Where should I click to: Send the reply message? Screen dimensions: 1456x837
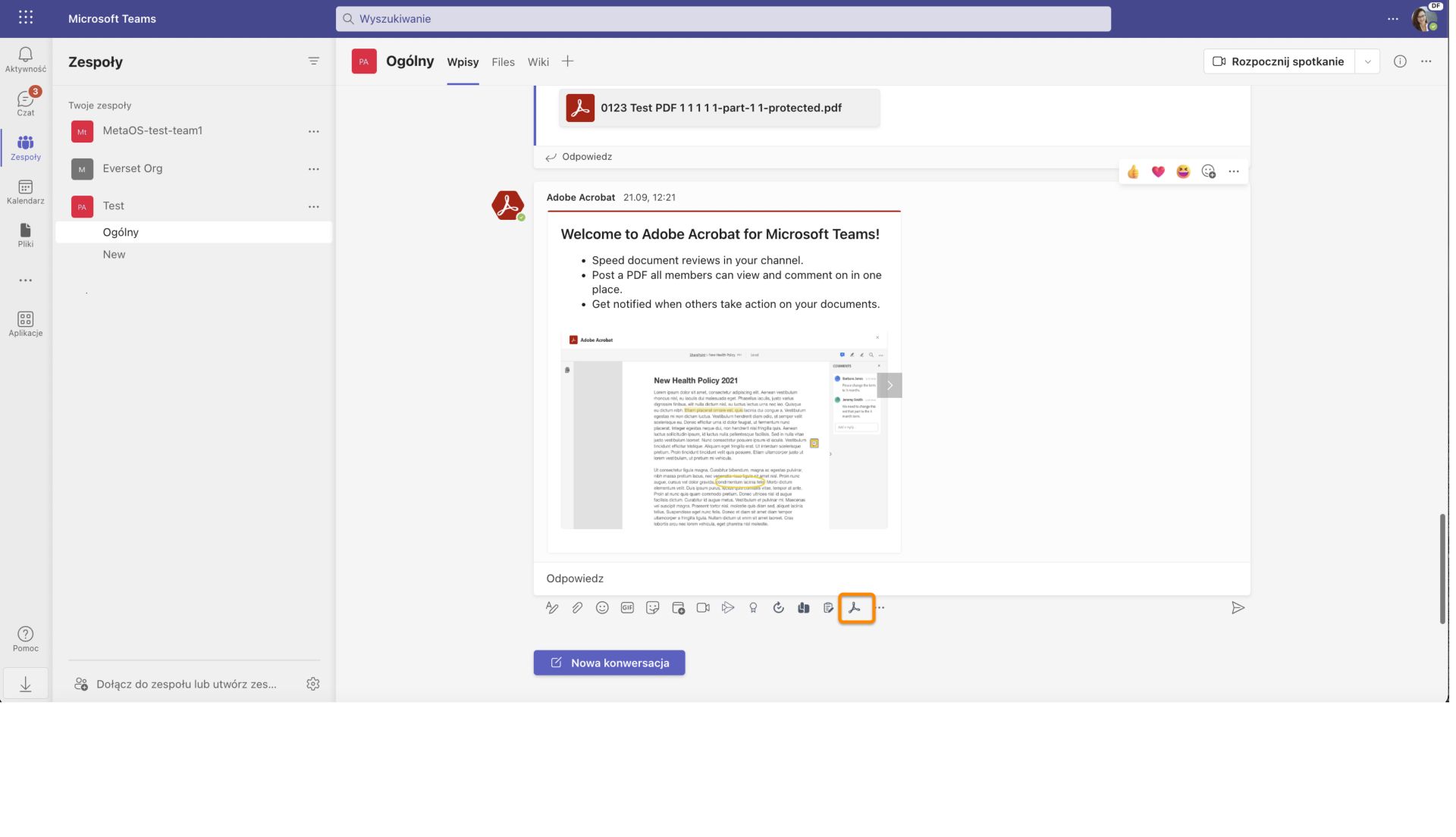click(1238, 608)
